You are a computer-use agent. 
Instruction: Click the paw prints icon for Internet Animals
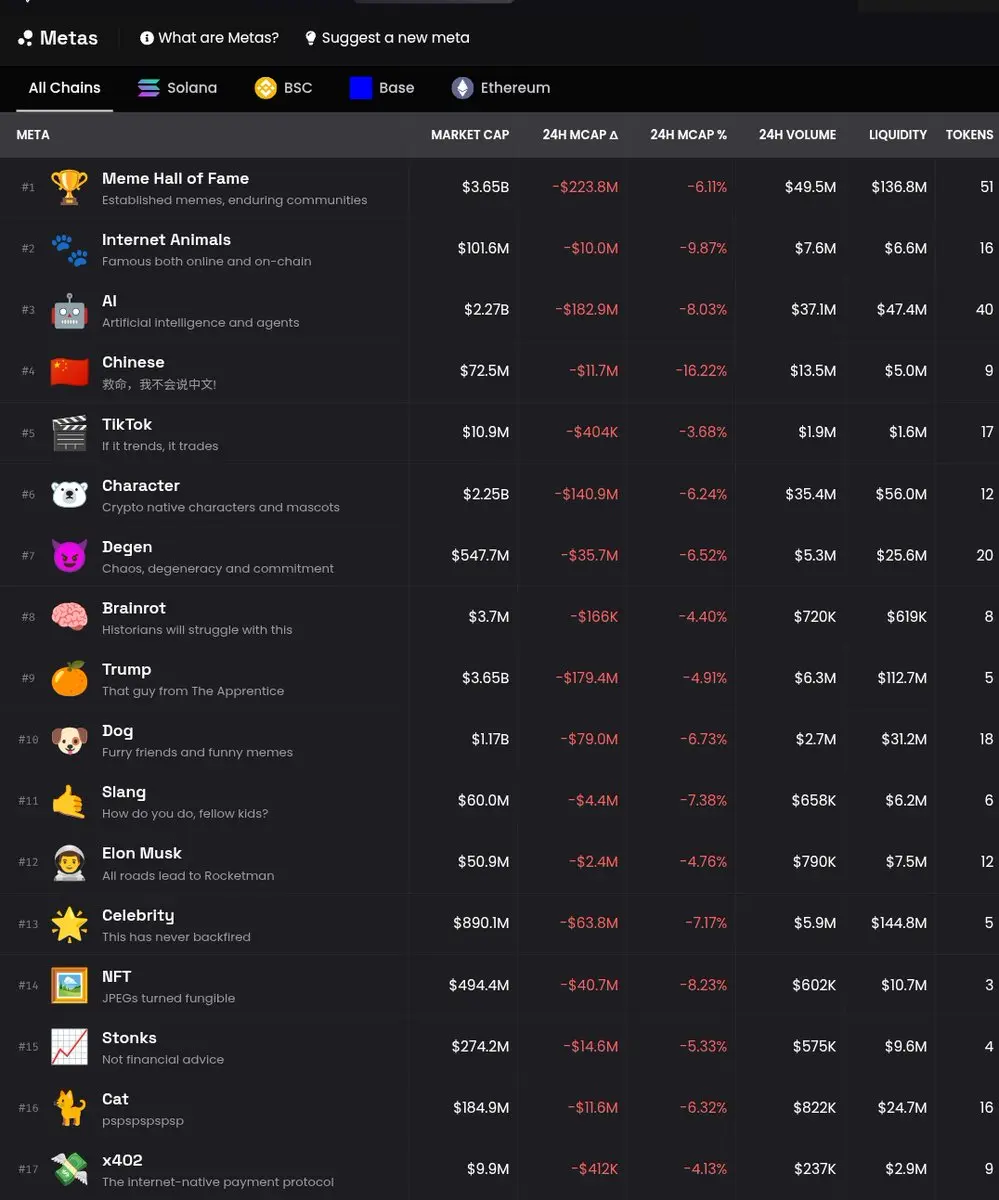click(70, 249)
